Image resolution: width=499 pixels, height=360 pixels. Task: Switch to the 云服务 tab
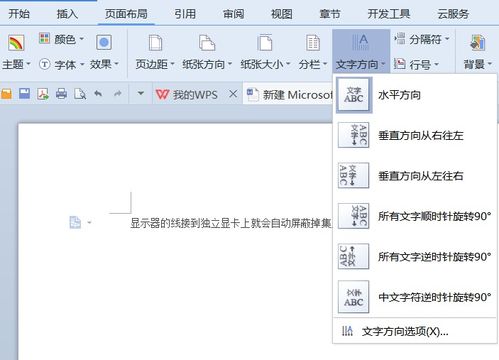pyautogui.click(x=453, y=14)
